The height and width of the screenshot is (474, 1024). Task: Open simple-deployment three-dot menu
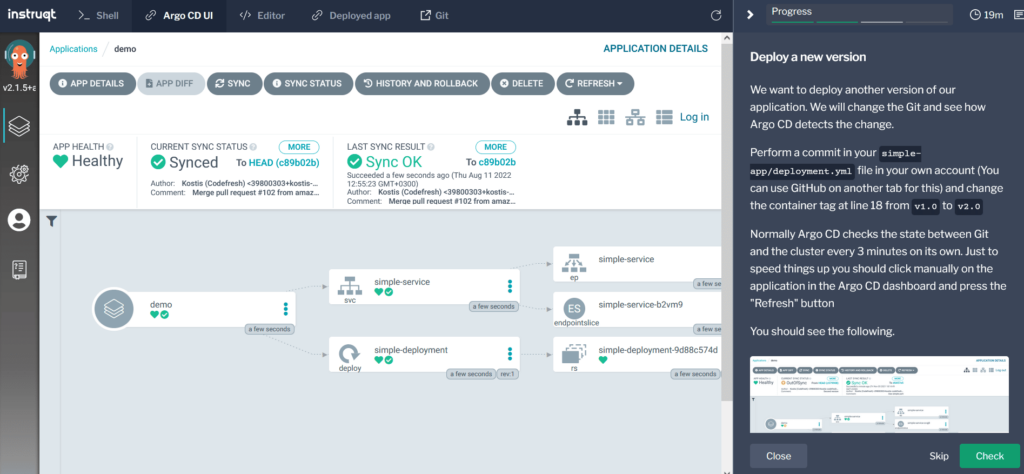point(510,354)
